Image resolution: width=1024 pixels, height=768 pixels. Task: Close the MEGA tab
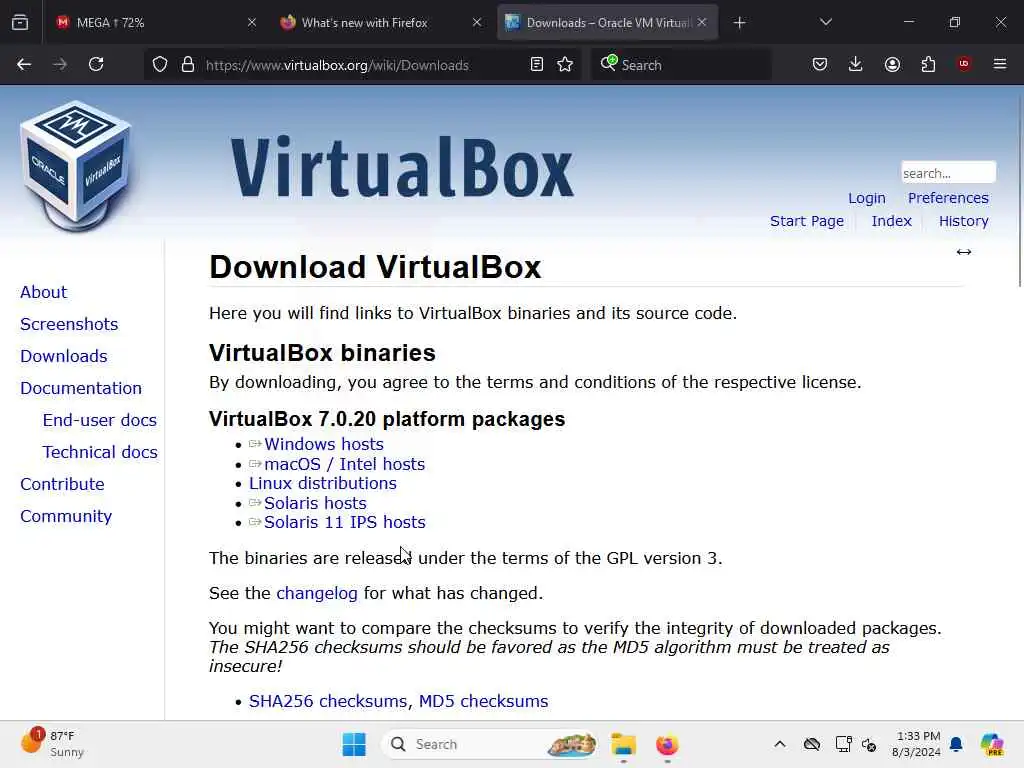(x=251, y=23)
